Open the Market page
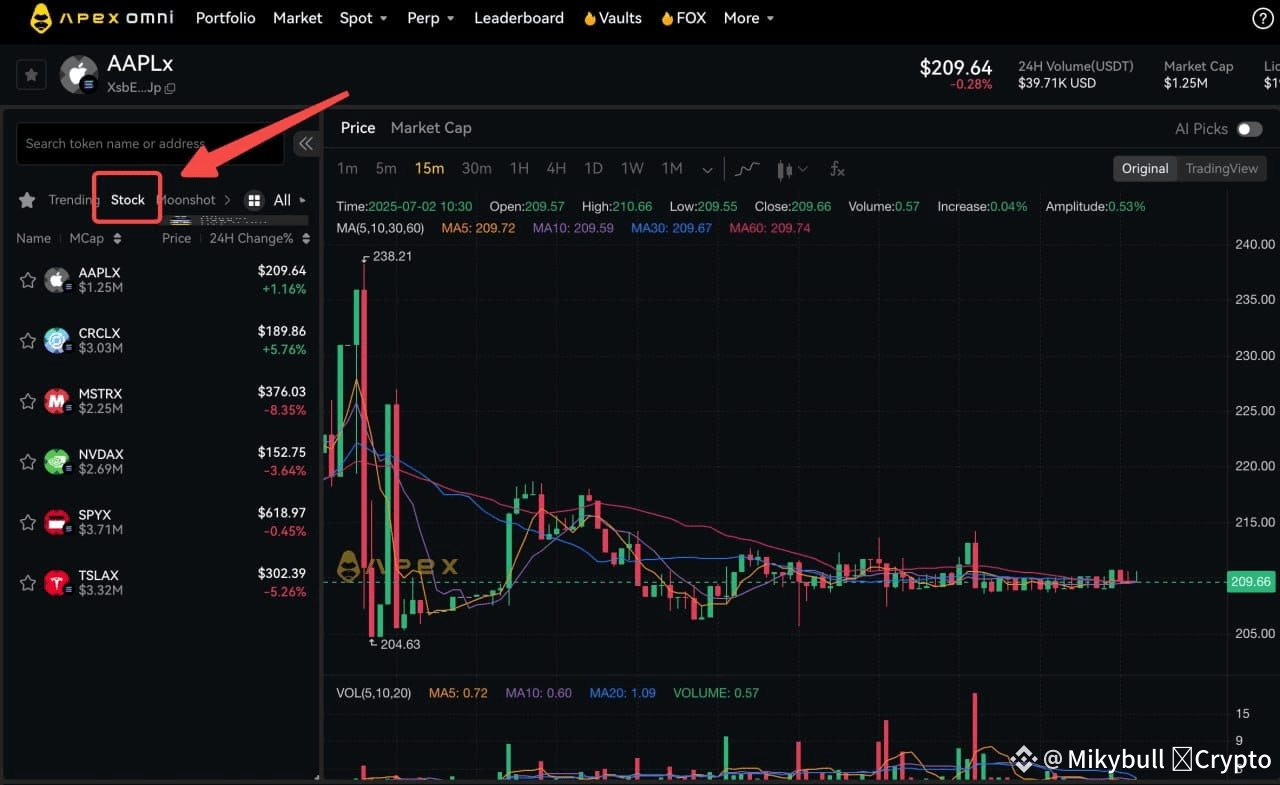Image resolution: width=1280 pixels, height=785 pixels. 298,18
